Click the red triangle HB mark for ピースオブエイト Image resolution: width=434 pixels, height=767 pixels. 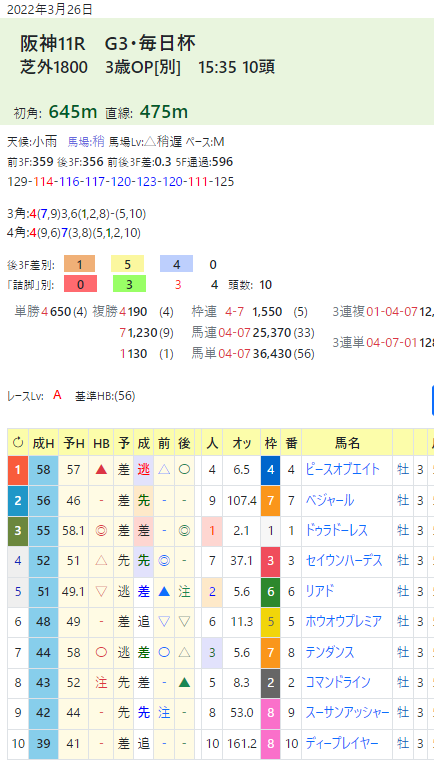pyautogui.click(x=101, y=470)
